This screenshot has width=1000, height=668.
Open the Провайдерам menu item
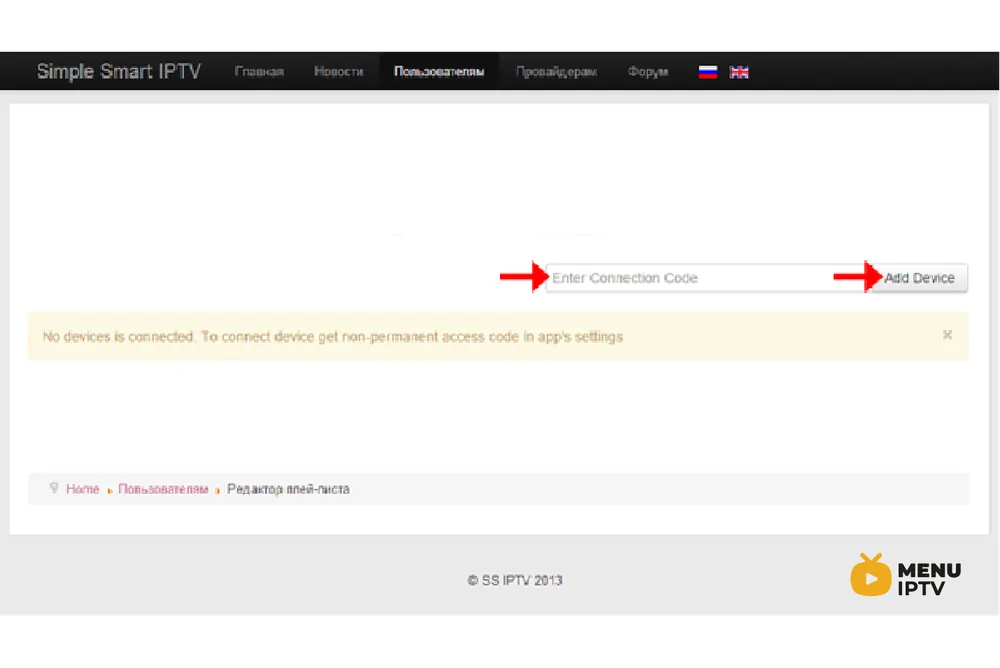[x=556, y=71]
